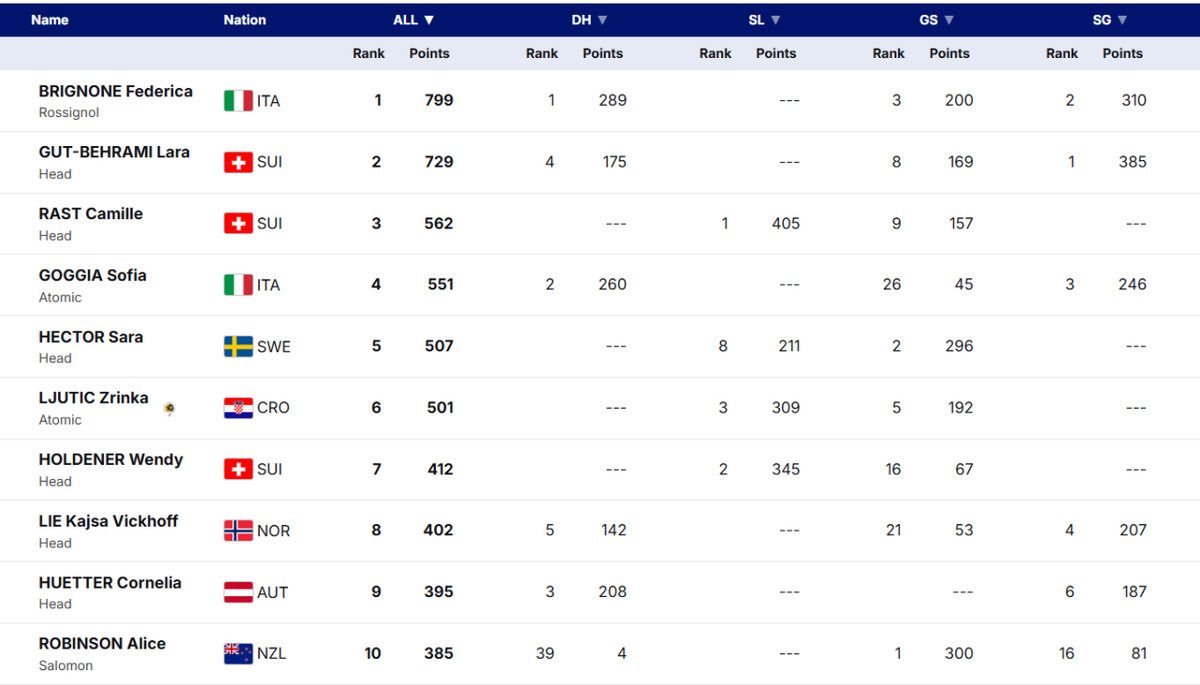Open Gut-Behrami Lara athlete profile
Viewport: 1200px width, 685px height.
pyautogui.click(x=114, y=152)
